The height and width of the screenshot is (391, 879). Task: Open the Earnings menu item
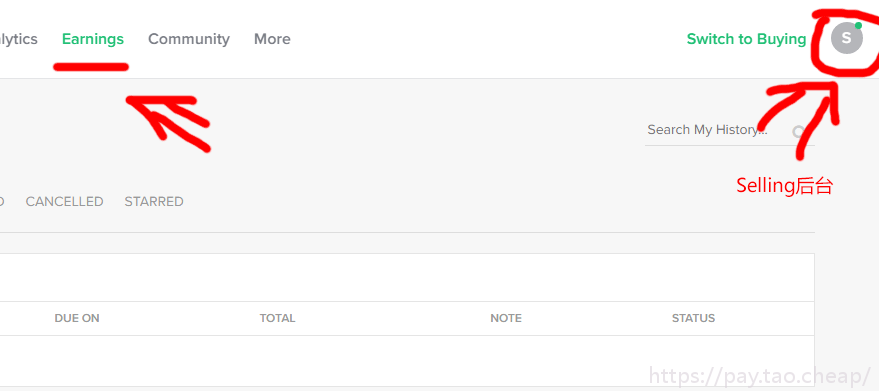click(92, 39)
